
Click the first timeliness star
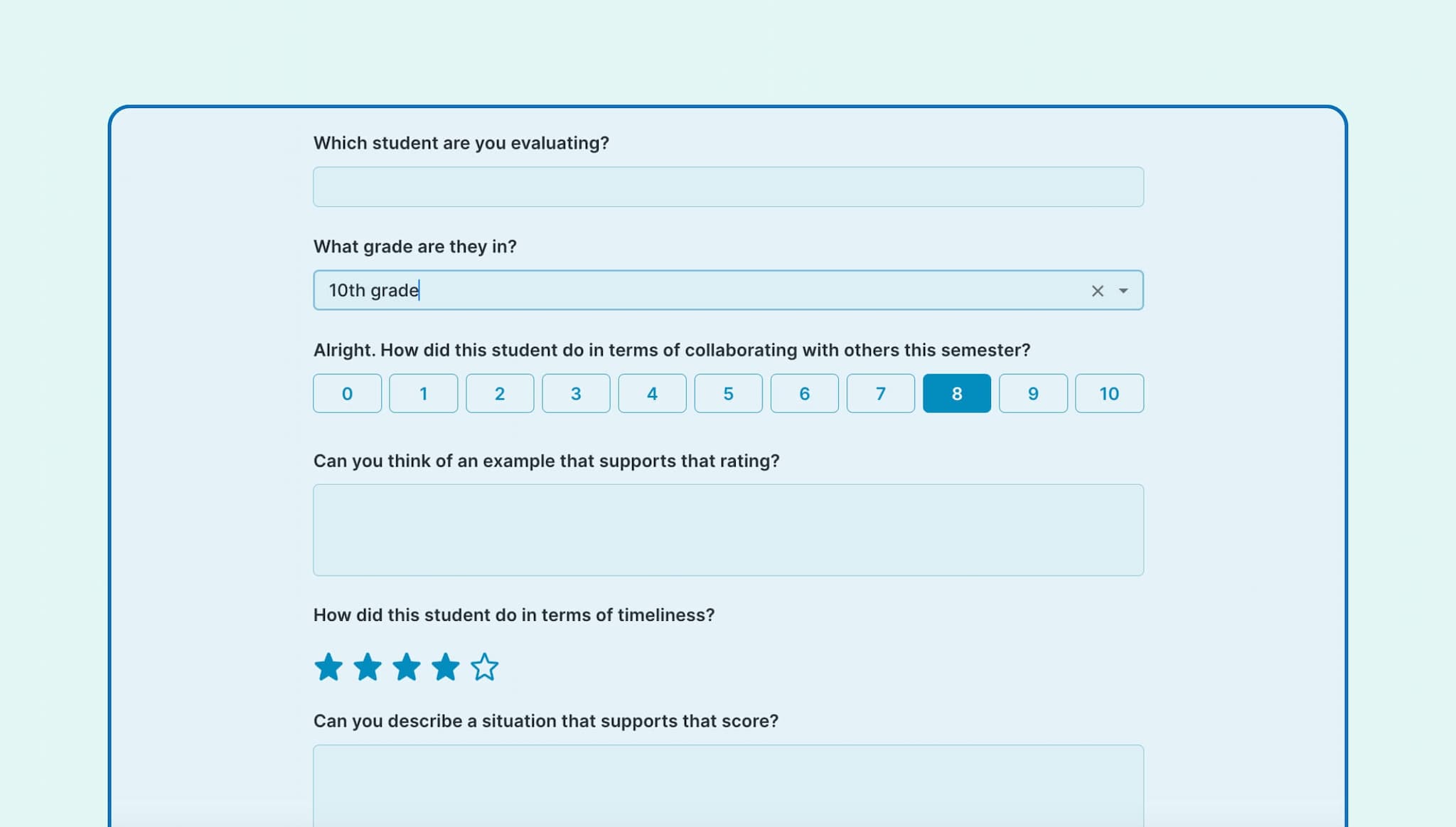[x=328, y=667]
